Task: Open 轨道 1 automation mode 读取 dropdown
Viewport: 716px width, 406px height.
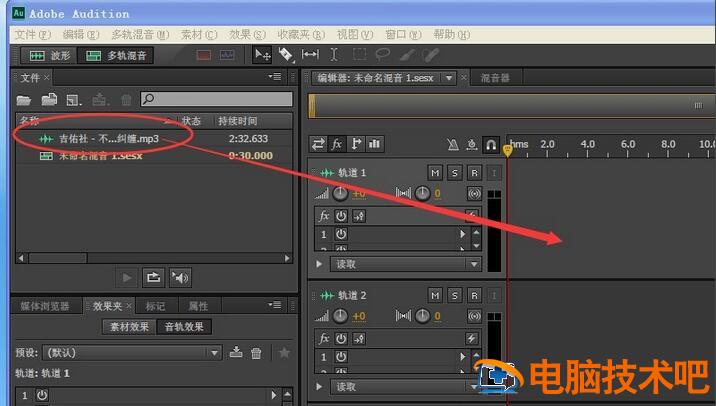Action: (x=405, y=264)
